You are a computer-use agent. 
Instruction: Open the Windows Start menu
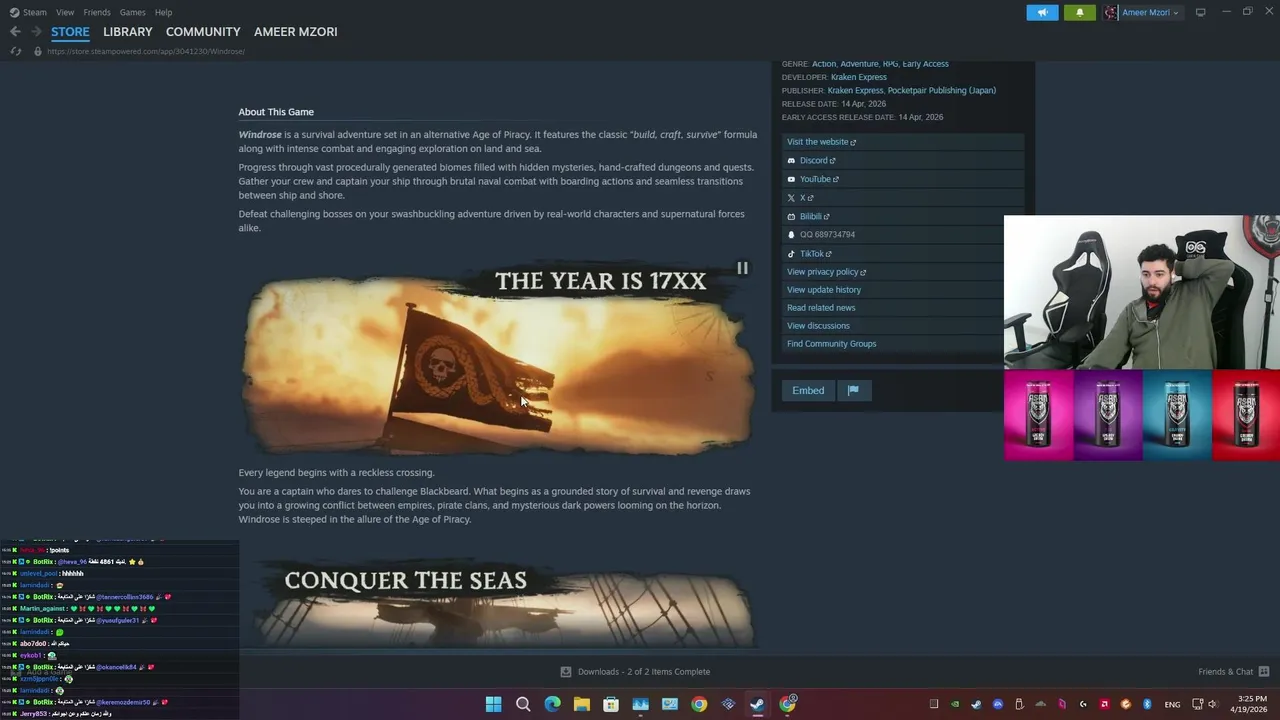493,704
